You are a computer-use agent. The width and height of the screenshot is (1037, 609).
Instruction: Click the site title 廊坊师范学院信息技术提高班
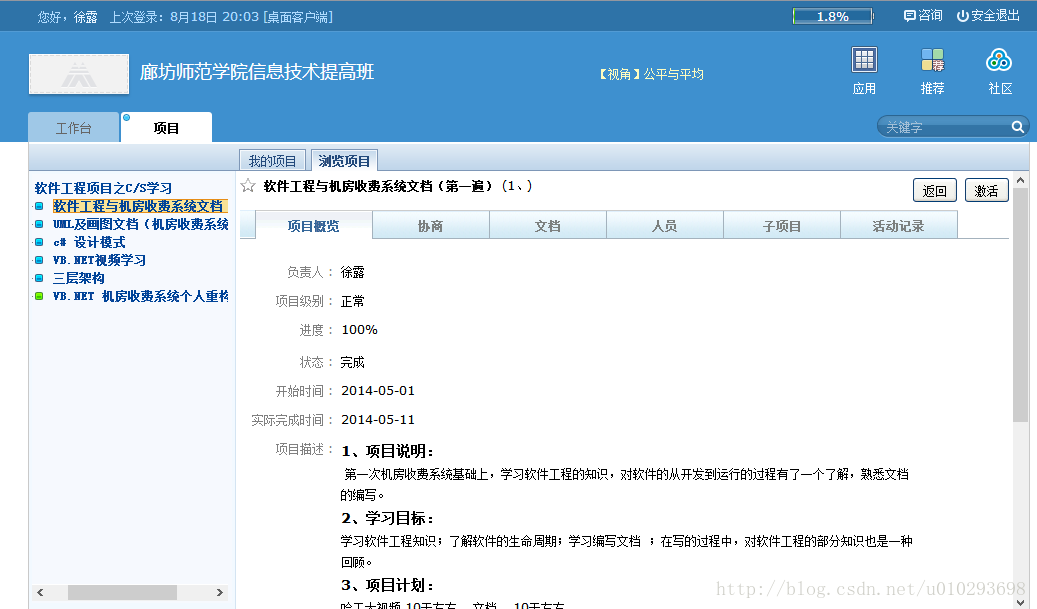tap(257, 71)
